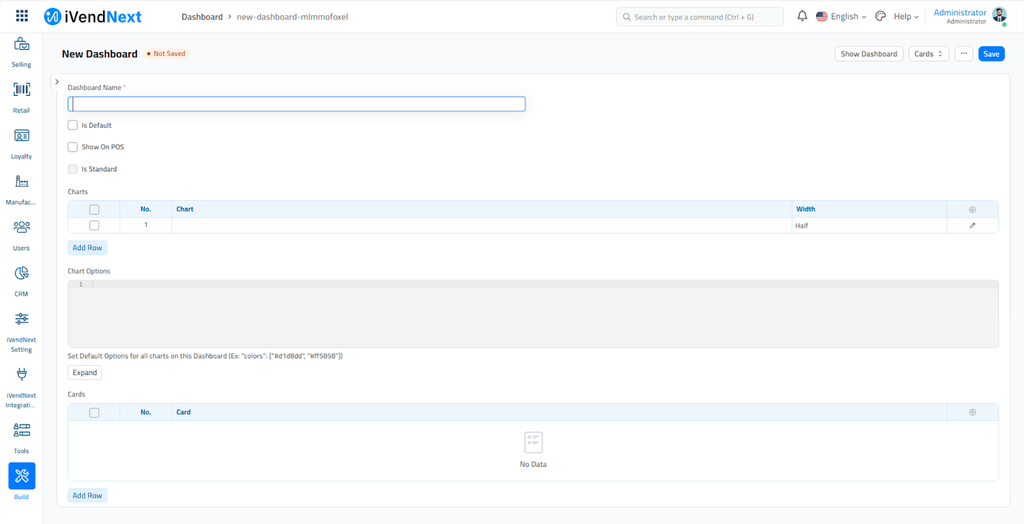1024x524 pixels.
Task: Click the Show Dashboard button
Action: pos(868,54)
